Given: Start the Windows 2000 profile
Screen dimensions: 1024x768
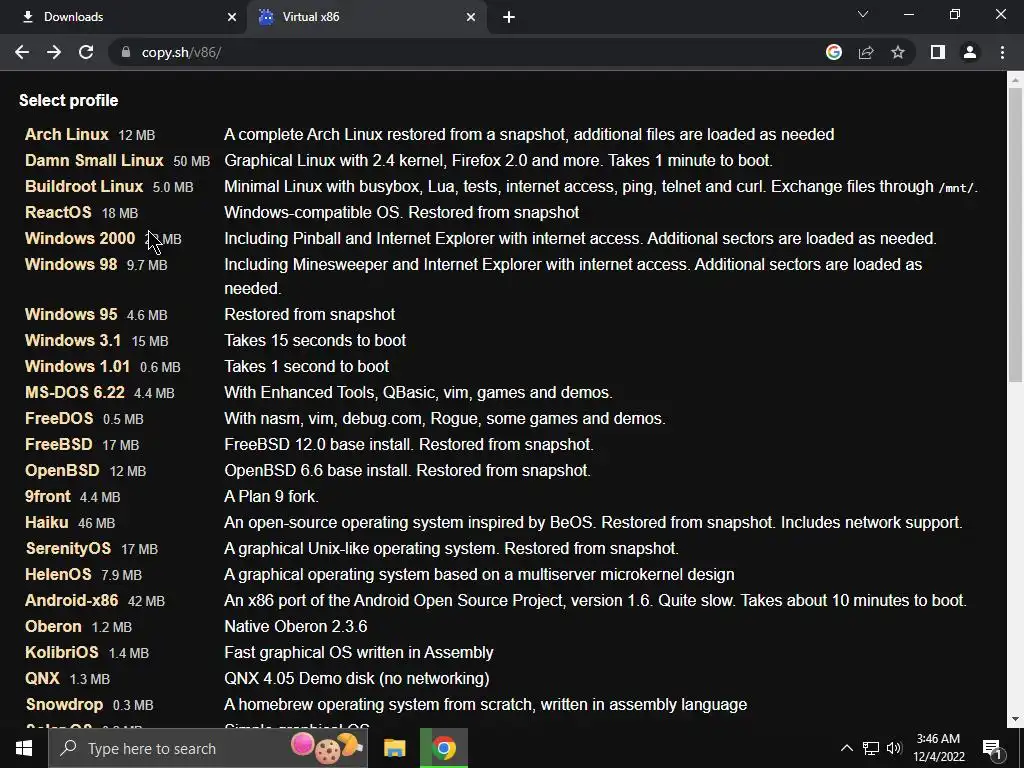Looking at the screenshot, I should tap(80, 238).
